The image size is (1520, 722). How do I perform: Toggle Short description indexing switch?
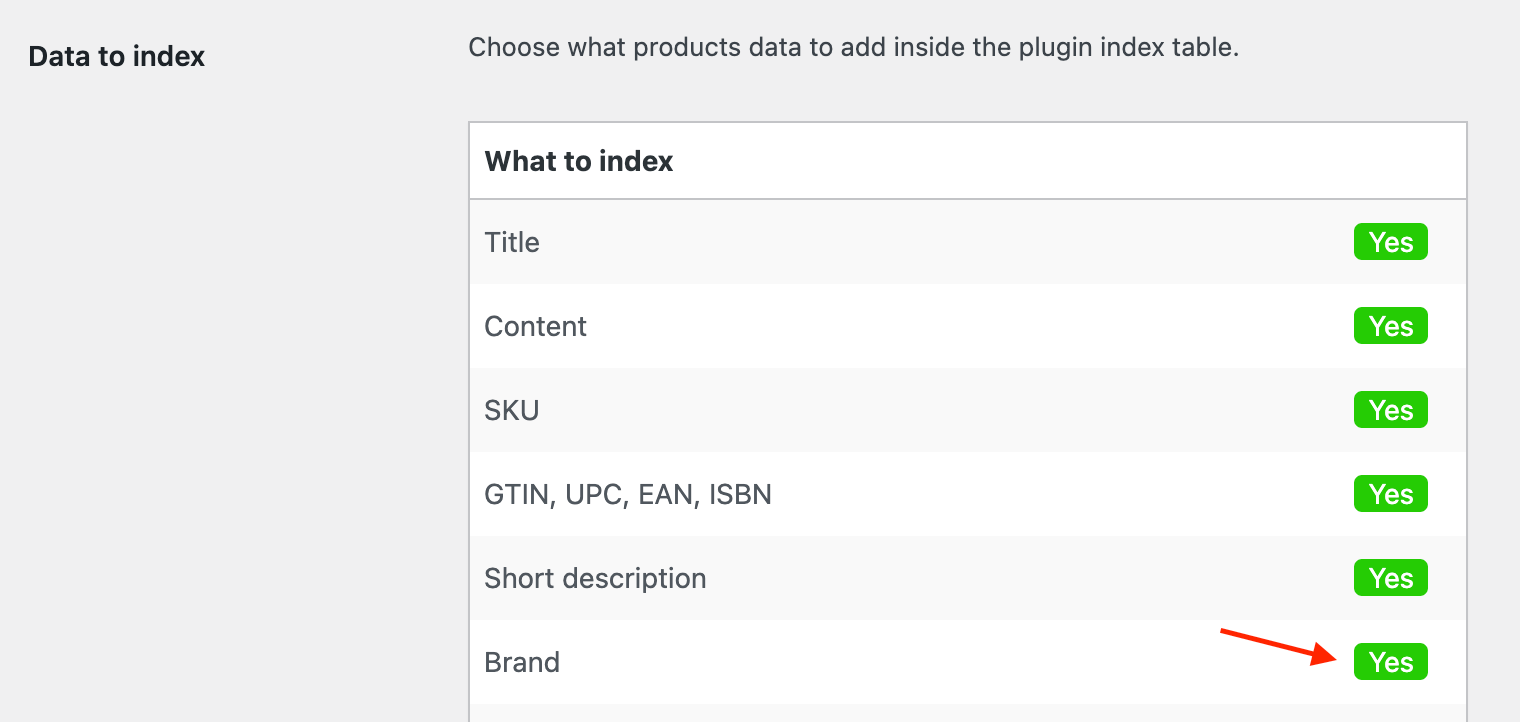click(x=1390, y=578)
